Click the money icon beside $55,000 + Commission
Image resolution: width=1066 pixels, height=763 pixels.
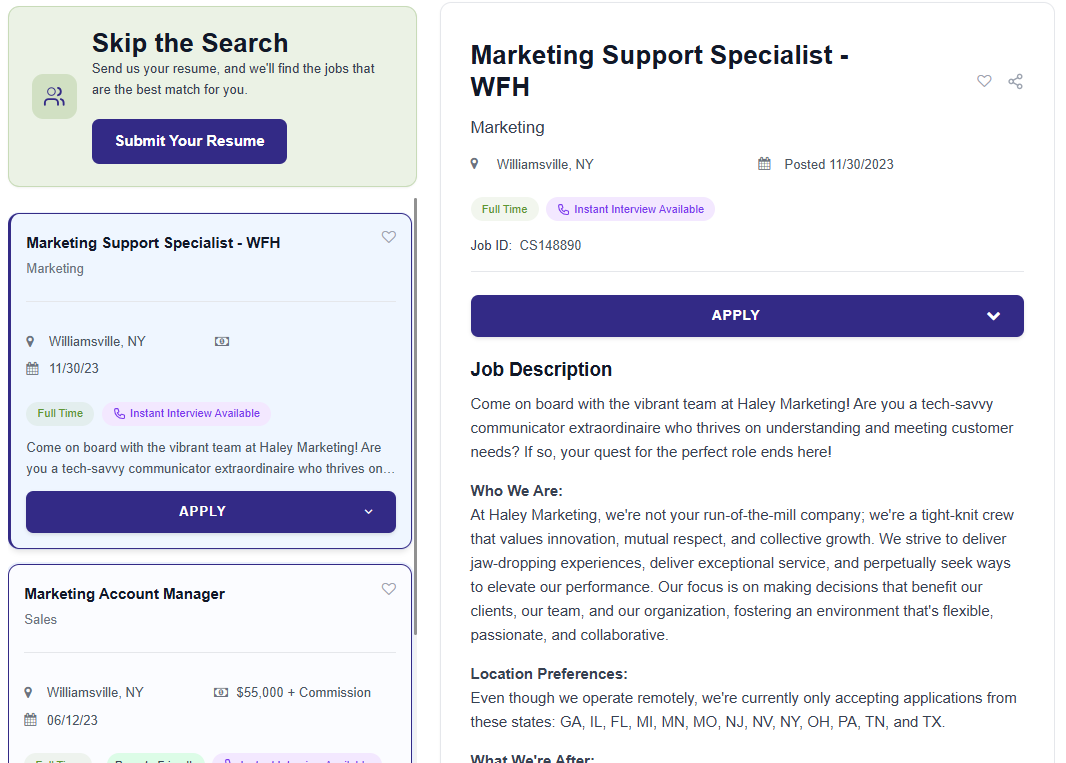tap(221, 692)
